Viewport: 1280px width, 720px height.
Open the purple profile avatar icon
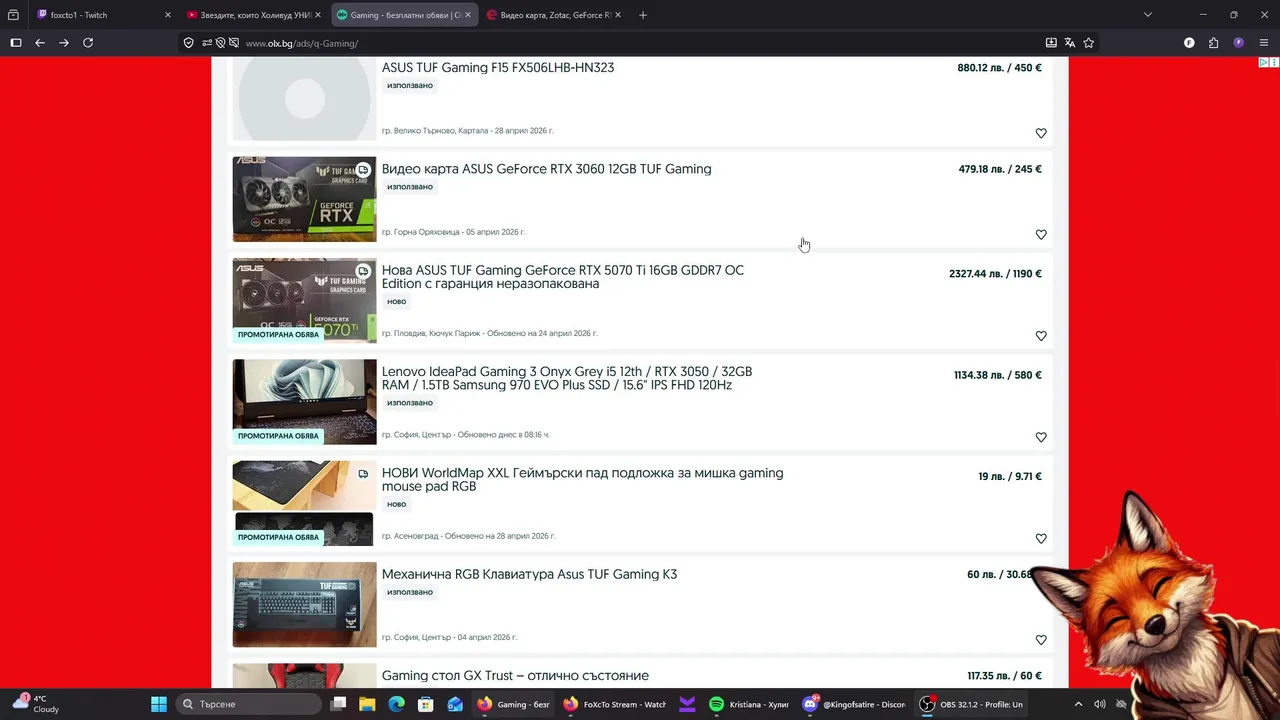(x=1239, y=43)
